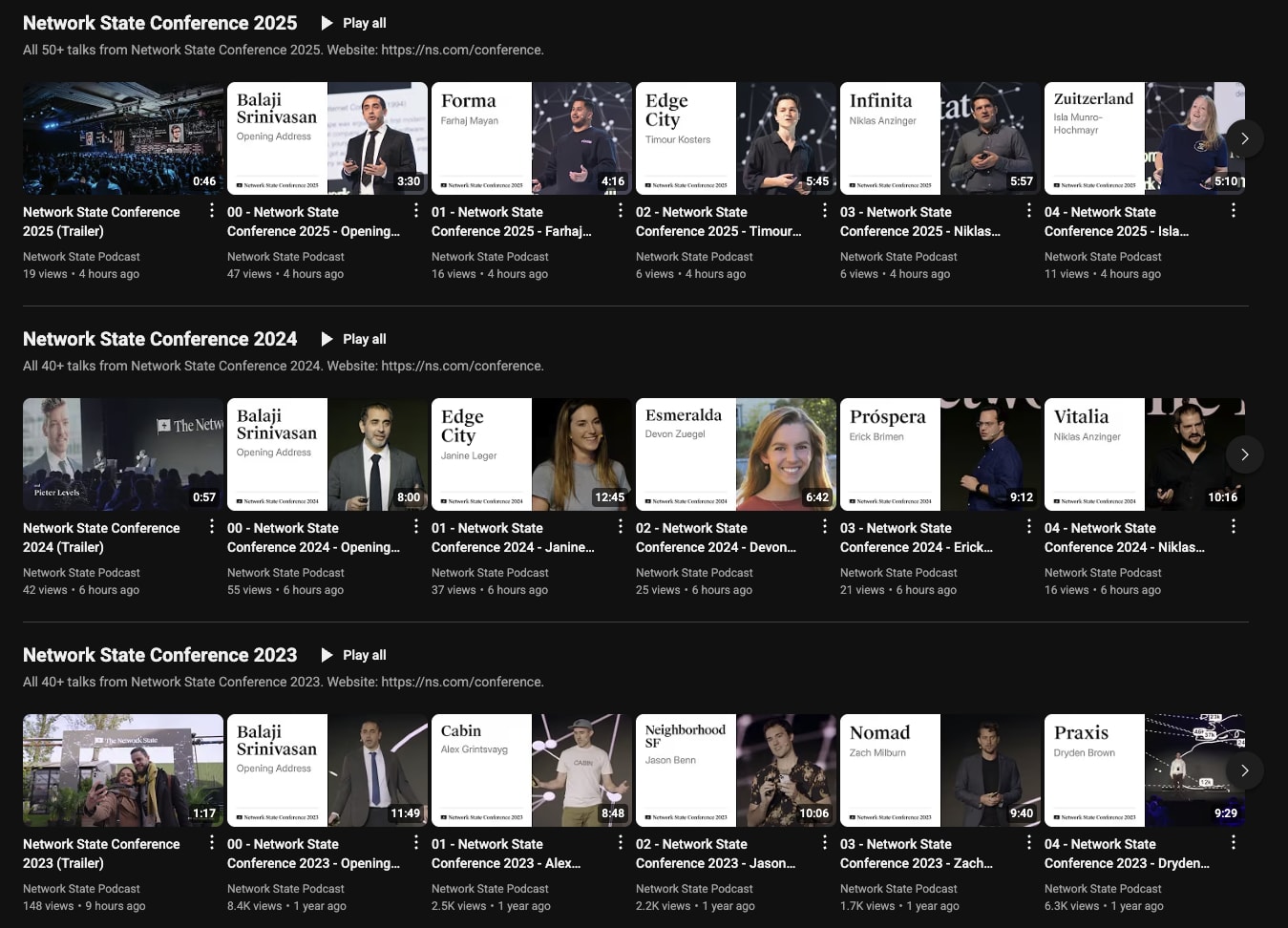Open more options for 04 - Conference 2025 Isla video

1234,210
